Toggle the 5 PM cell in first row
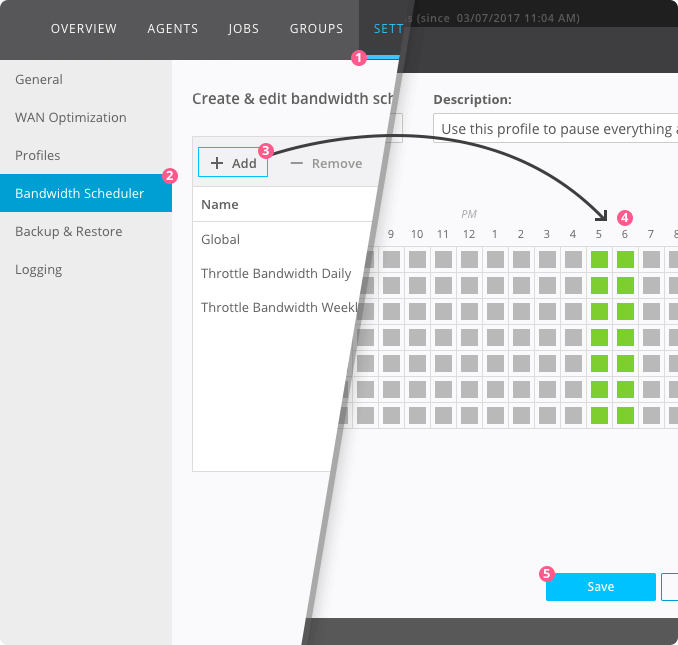The image size is (678, 645). 599,260
